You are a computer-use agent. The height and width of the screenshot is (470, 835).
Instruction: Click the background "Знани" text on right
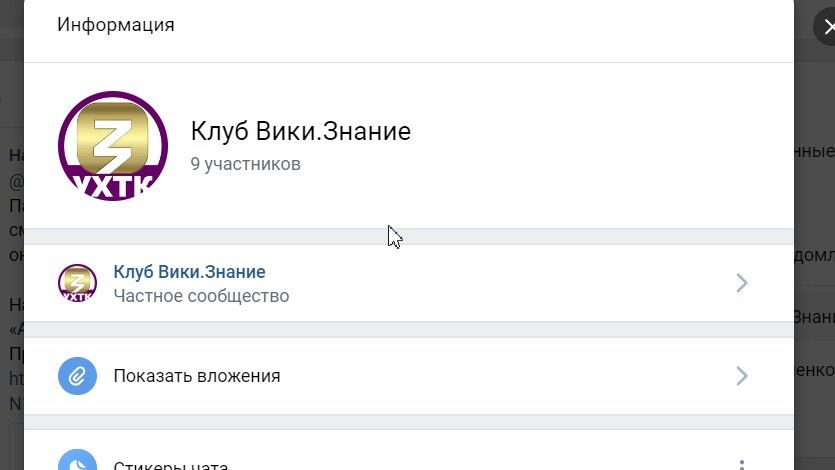pos(812,317)
